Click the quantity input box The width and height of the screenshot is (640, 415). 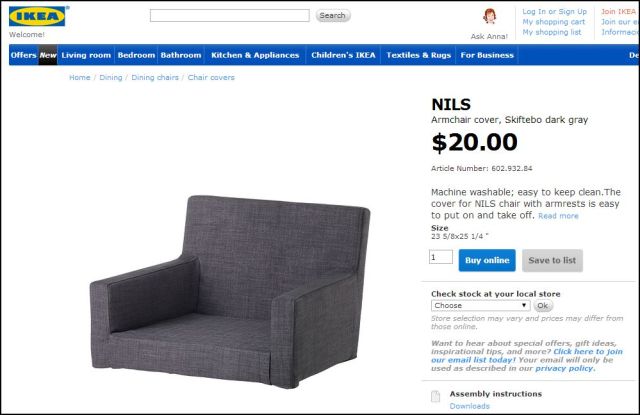pyautogui.click(x=441, y=257)
